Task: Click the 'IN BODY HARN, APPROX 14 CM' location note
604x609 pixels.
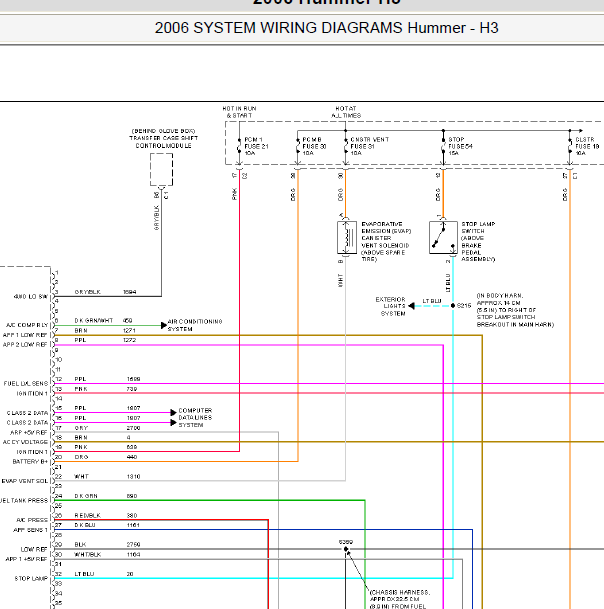Action: [515, 310]
